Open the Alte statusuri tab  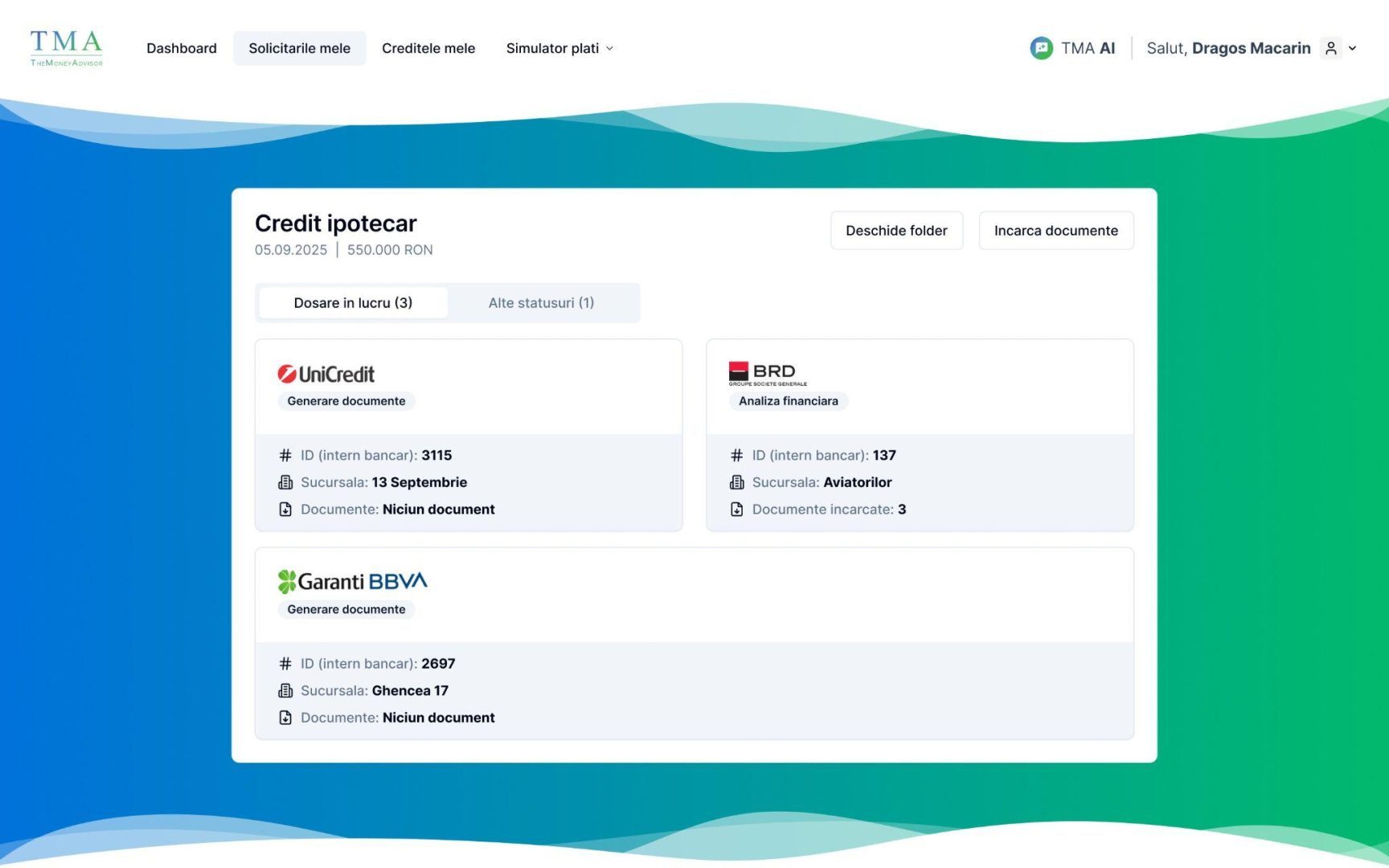point(541,302)
